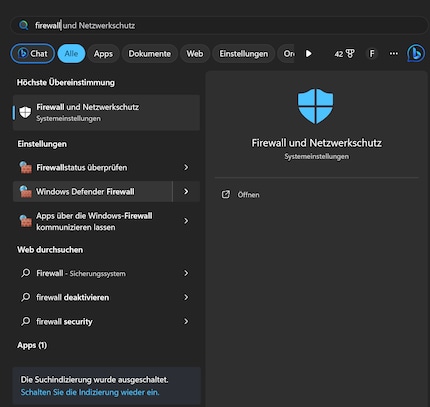Switch to the Dokumente filter tab
The width and height of the screenshot is (430, 407).
(150, 54)
